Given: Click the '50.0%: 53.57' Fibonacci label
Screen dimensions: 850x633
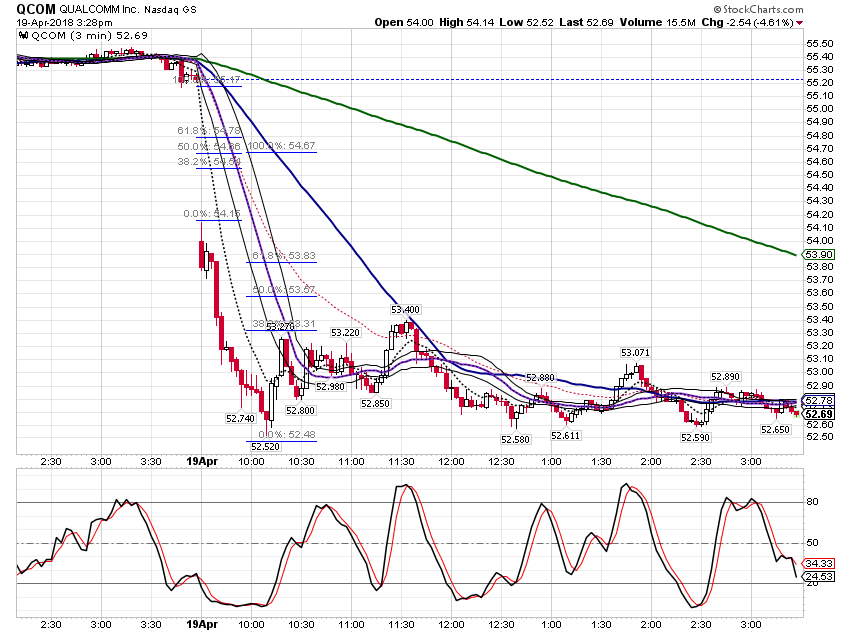Looking at the screenshot, I should click(x=284, y=289).
